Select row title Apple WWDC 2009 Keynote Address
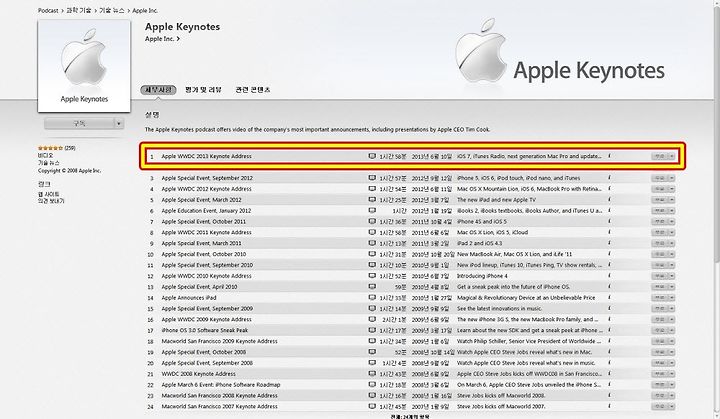The width and height of the screenshot is (720, 419). pos(207,319)
